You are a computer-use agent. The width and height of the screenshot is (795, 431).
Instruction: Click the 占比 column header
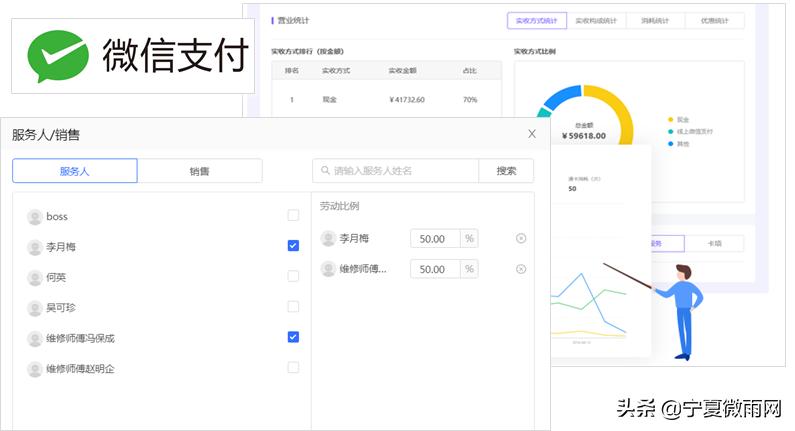click(469, 70)
